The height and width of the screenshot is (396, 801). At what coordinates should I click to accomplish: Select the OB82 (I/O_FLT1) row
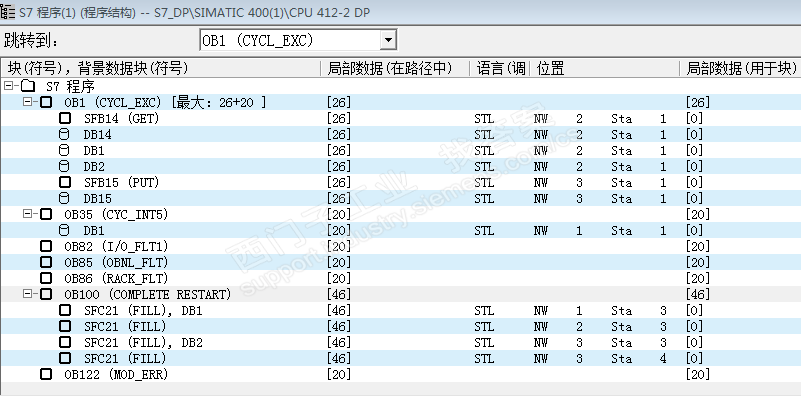400,246
